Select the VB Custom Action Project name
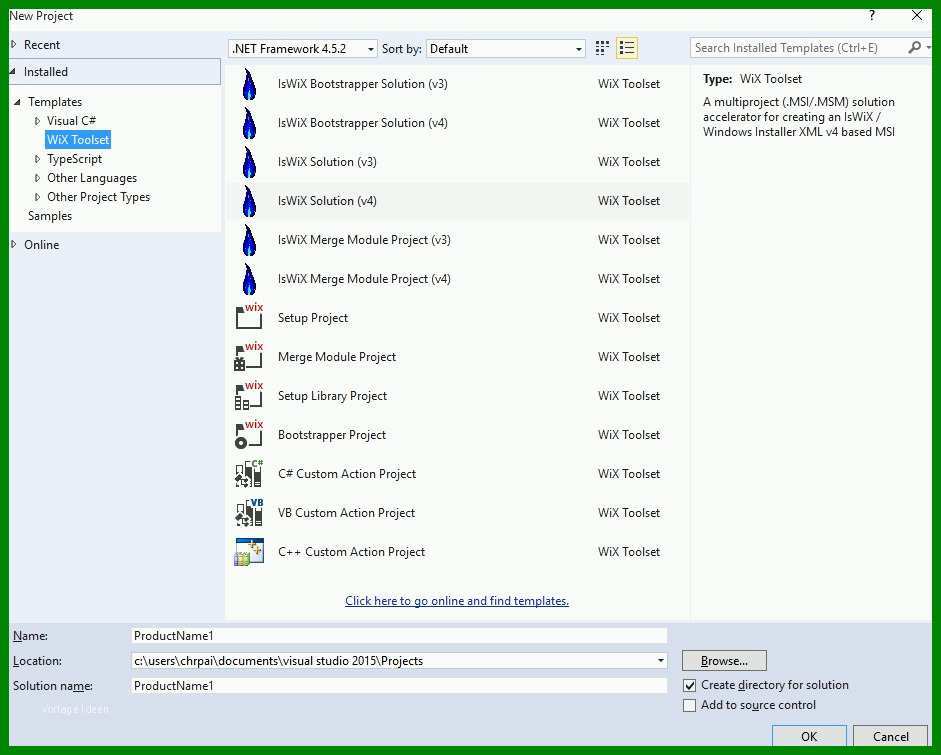The width and height of the screenshot is (941, 755). tap(346, 513)
